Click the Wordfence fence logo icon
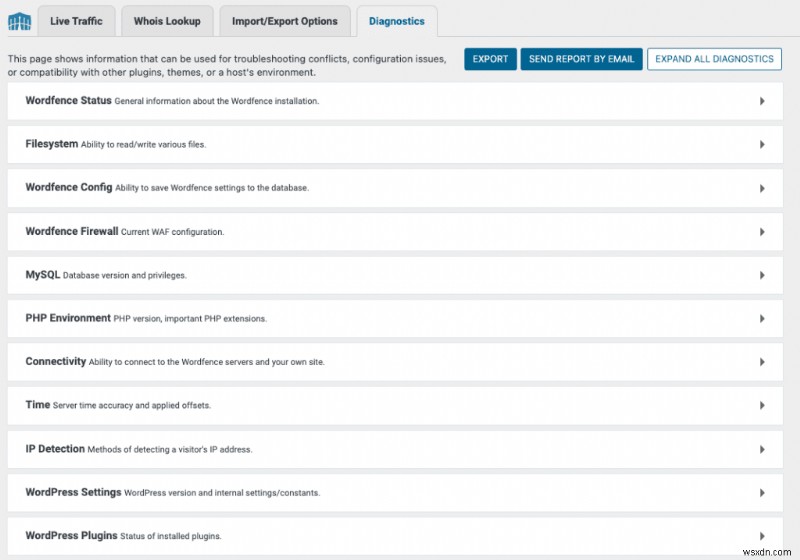Screen dimensions: 800x560 (x=19, y=21)
